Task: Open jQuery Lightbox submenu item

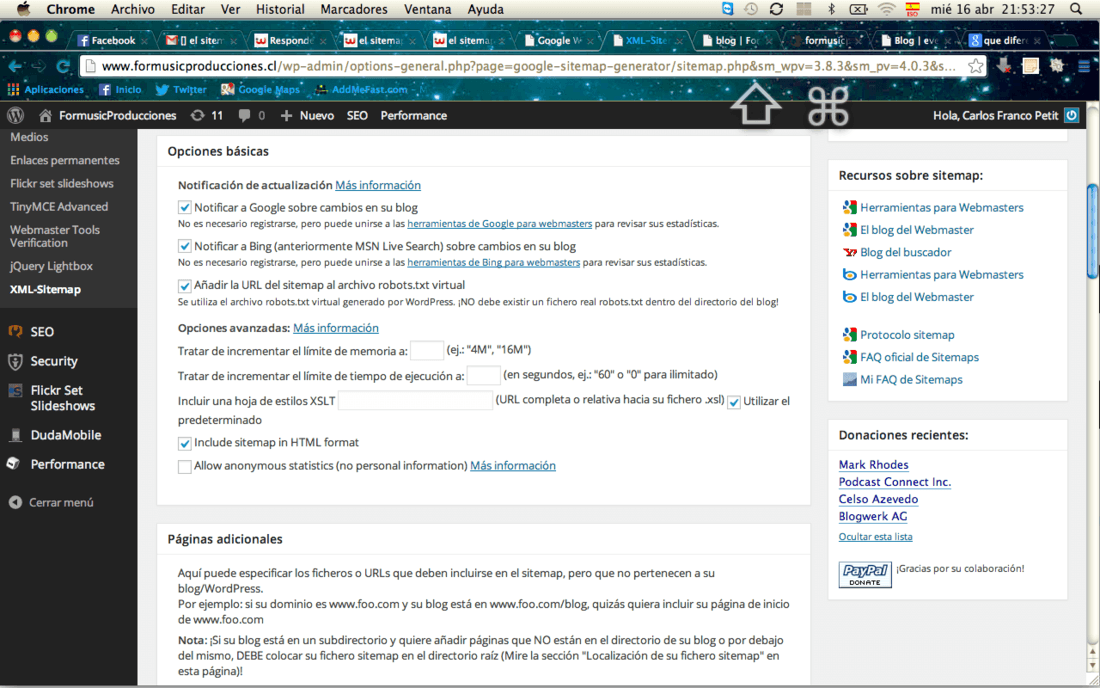Action: (51, 266)
